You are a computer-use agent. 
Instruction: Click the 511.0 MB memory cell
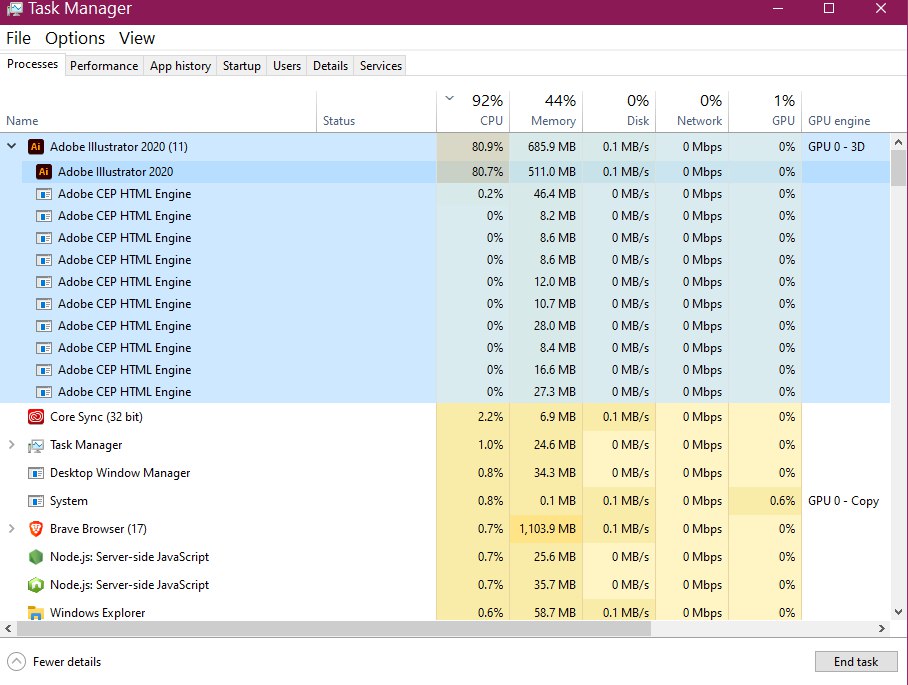[x=546, y=171]
